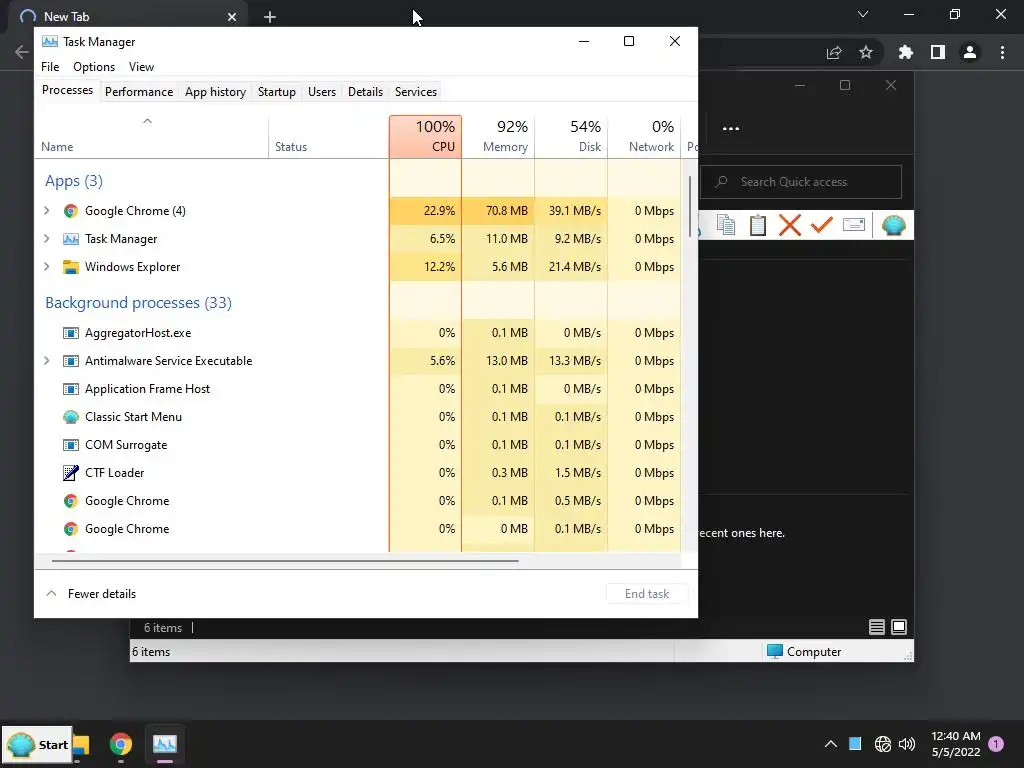This screenshot has width=1024, height=768.
Task: Open the volume speaker tray icon
Action: coord(907,744)
